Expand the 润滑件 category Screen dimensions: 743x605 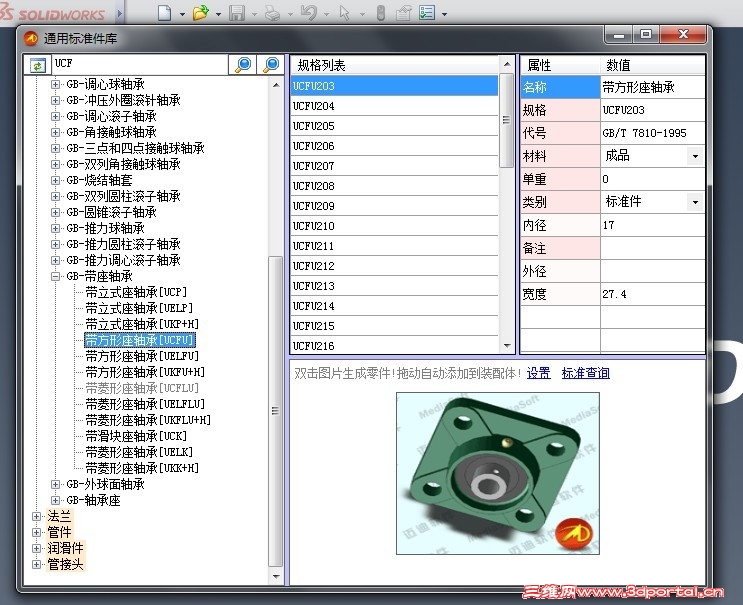click(36, 548)
